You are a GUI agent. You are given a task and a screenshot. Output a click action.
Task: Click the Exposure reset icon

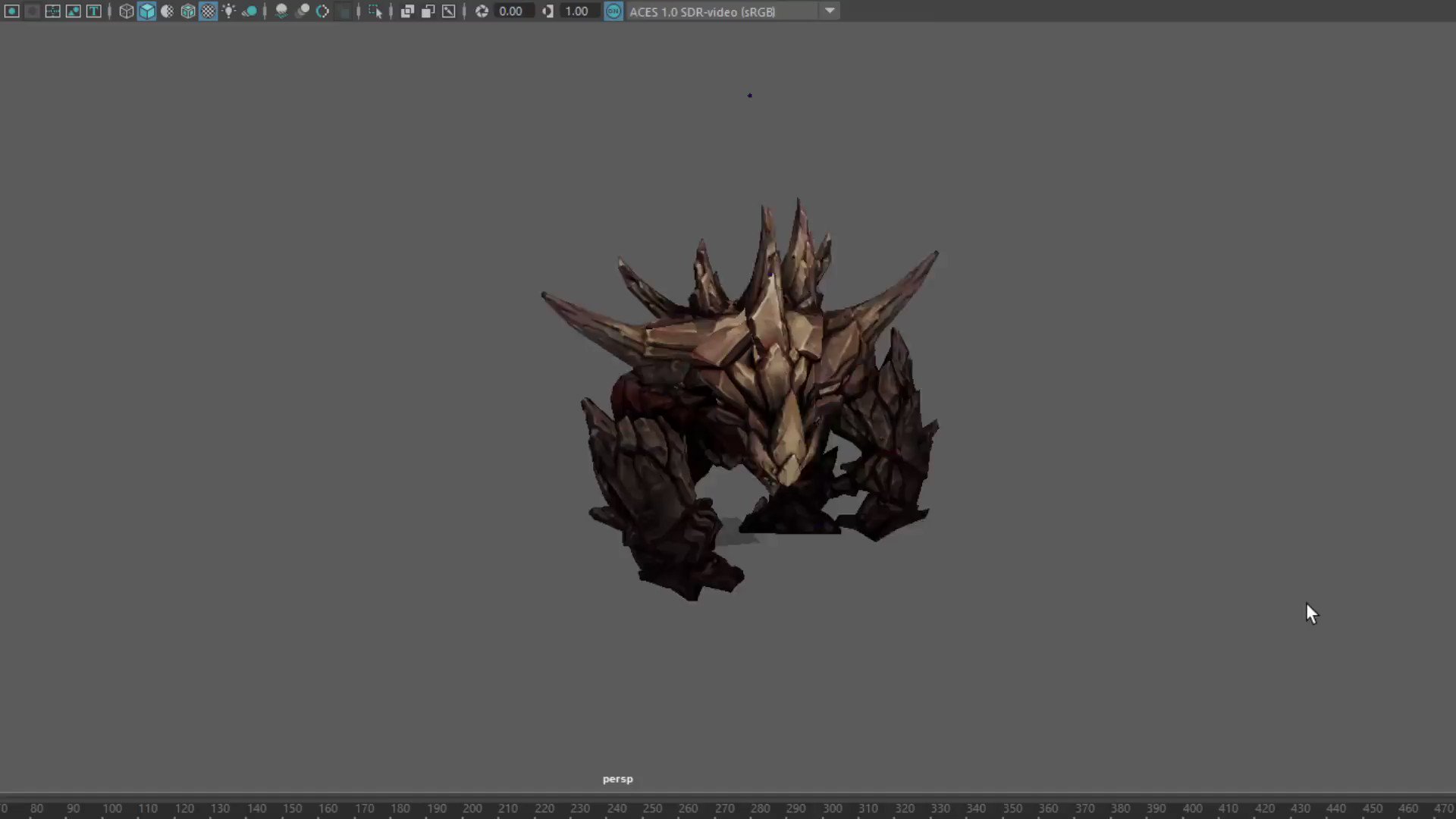click(x=482, y=11)
